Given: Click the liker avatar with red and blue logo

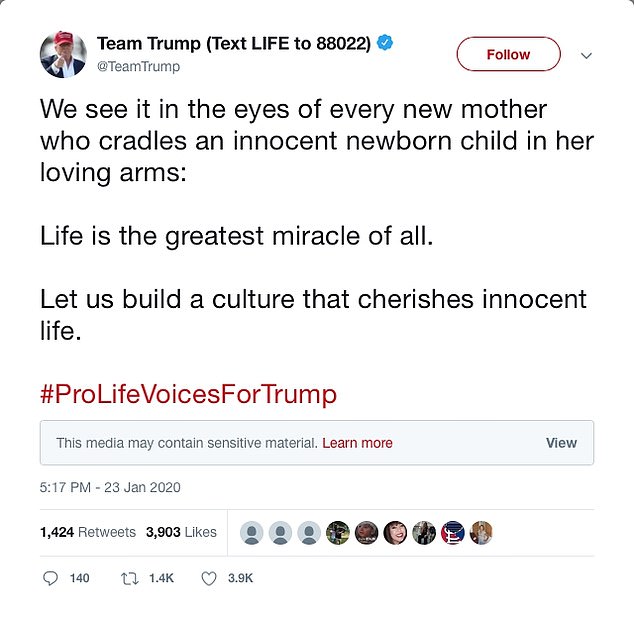Looking at the screenshot, I should [453, 532].
